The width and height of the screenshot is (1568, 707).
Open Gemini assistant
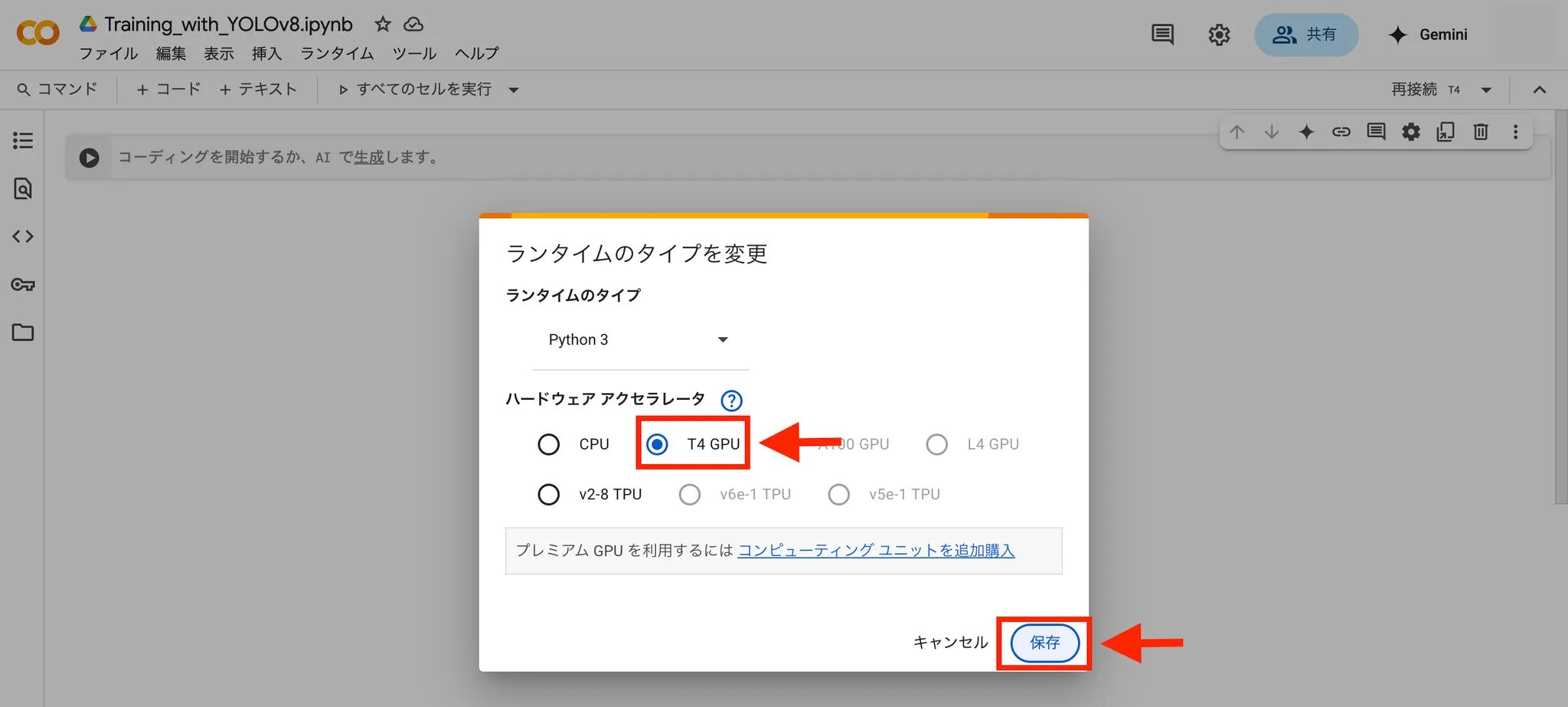[1428, 34]
